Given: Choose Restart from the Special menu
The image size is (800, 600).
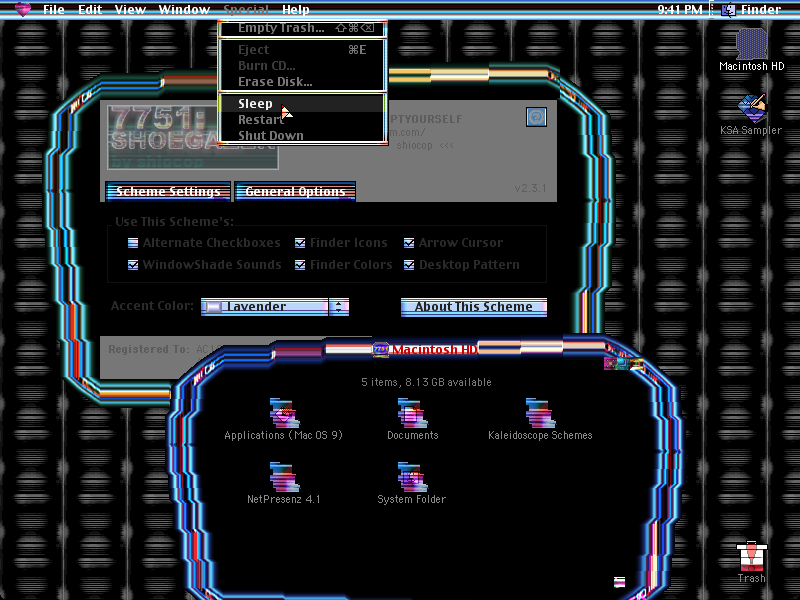Looking at the screenshot, I should point(303,120).
